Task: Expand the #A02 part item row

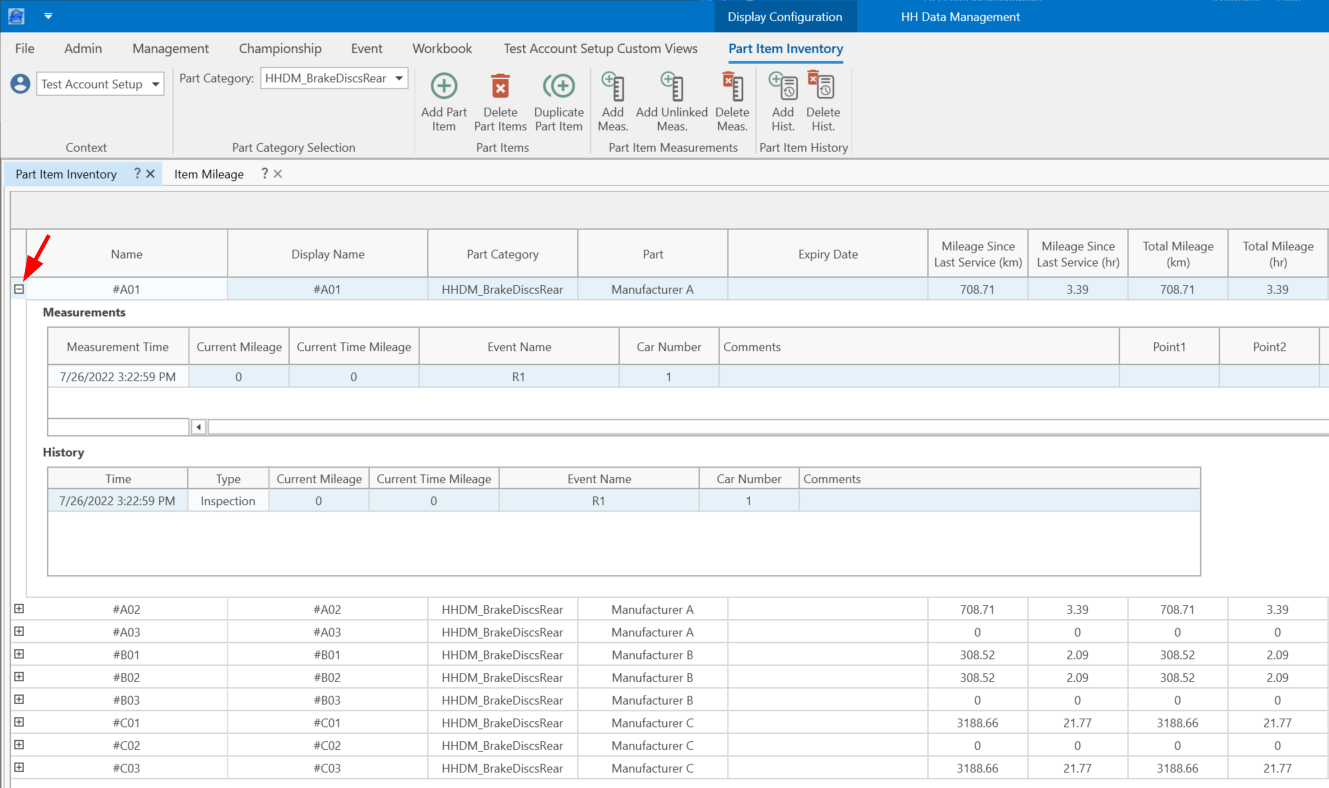Action: (x=19, y=609)
